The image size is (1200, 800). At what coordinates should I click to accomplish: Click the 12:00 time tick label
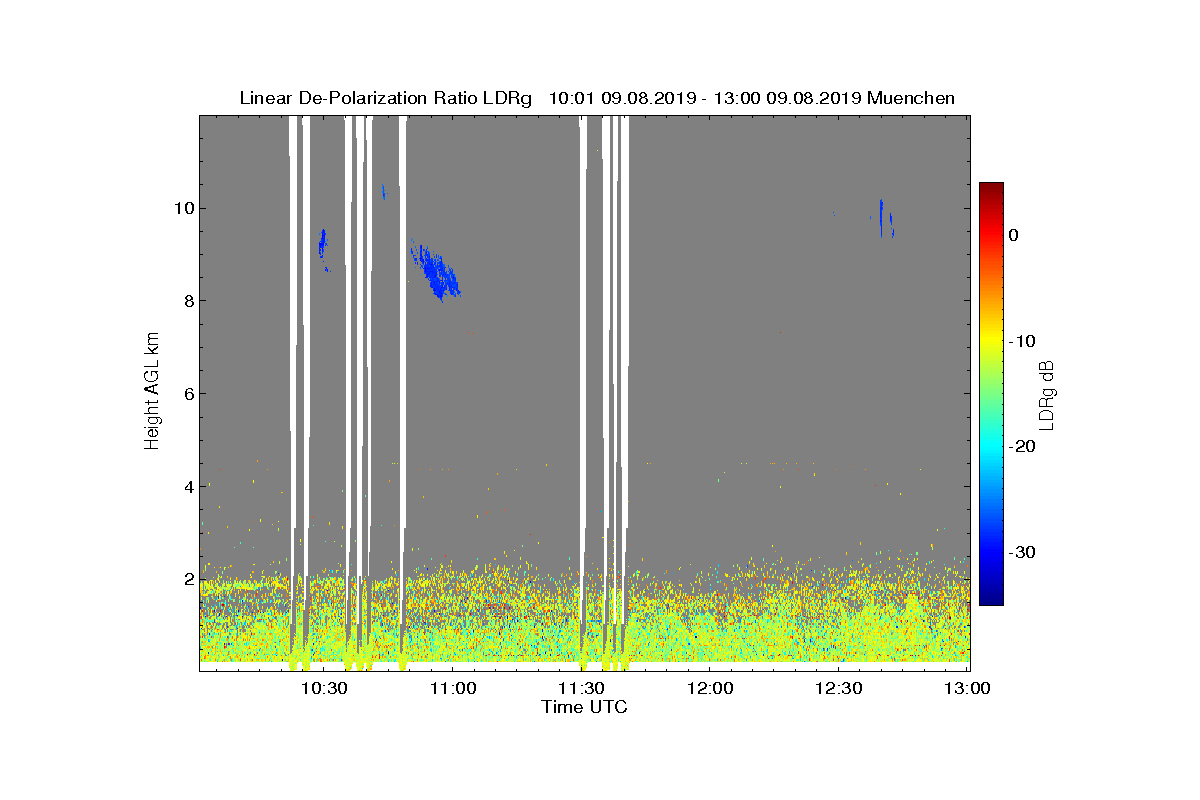coord(710,689)
